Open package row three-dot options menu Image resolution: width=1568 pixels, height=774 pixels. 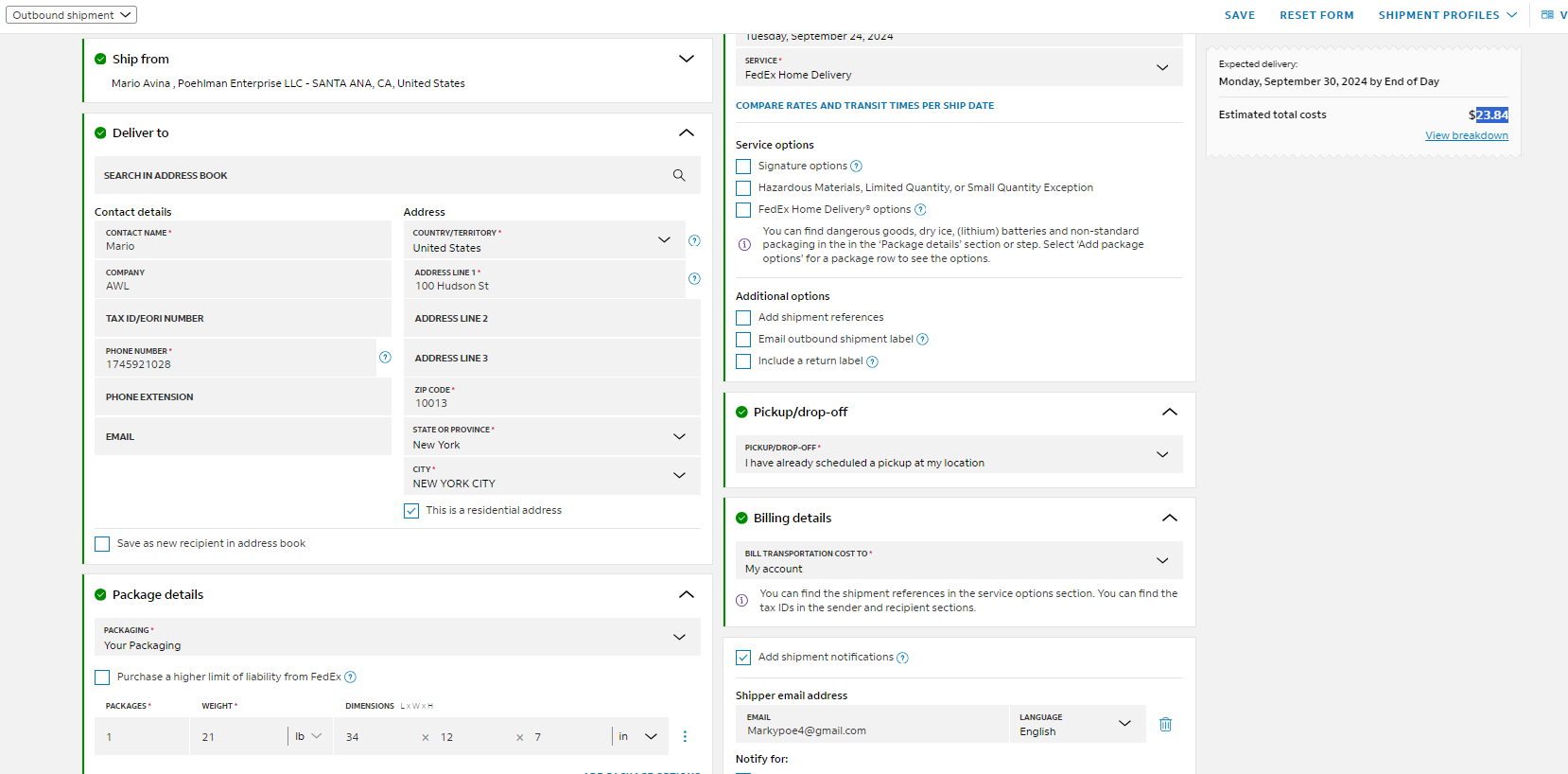tap(685, 736)
